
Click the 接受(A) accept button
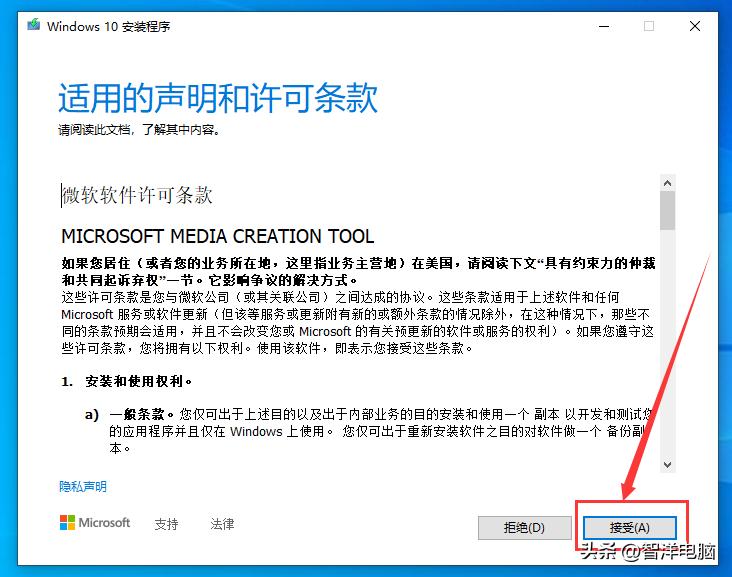point(629,528)
